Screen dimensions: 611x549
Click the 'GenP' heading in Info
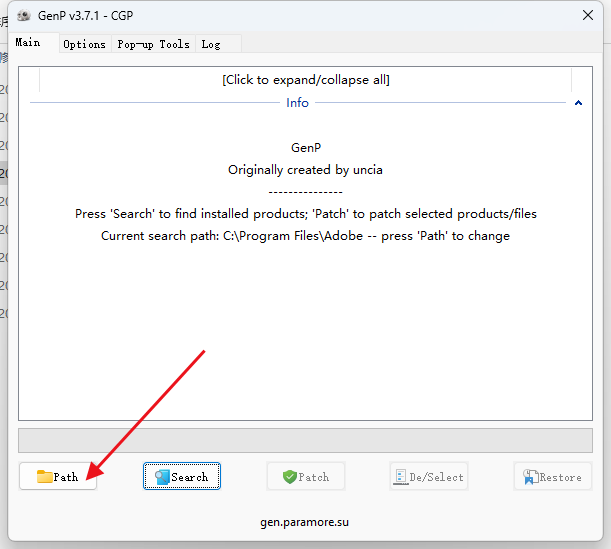[x=306, y=148]
